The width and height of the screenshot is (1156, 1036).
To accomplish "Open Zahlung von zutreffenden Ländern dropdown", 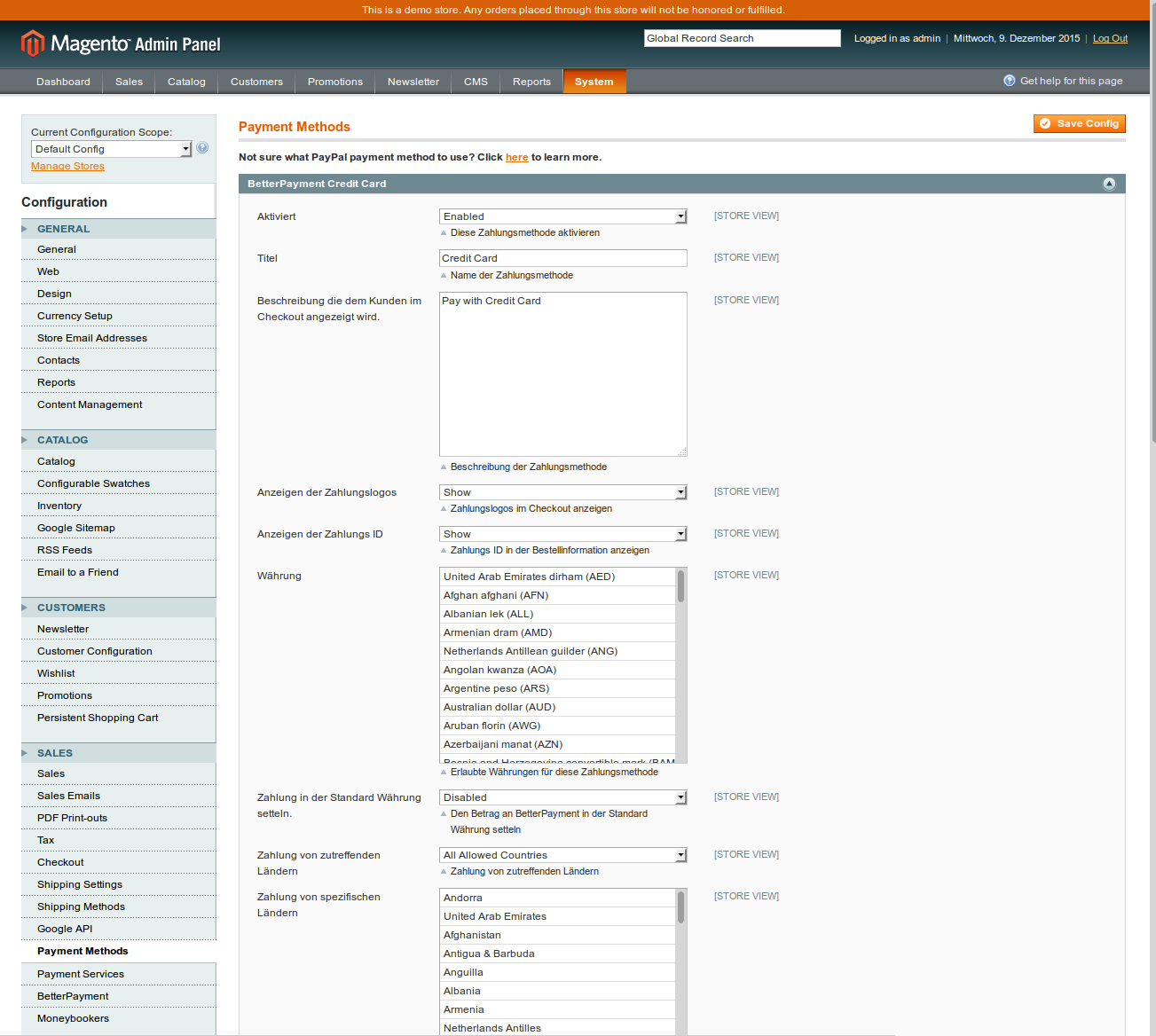I will point(563,855).
